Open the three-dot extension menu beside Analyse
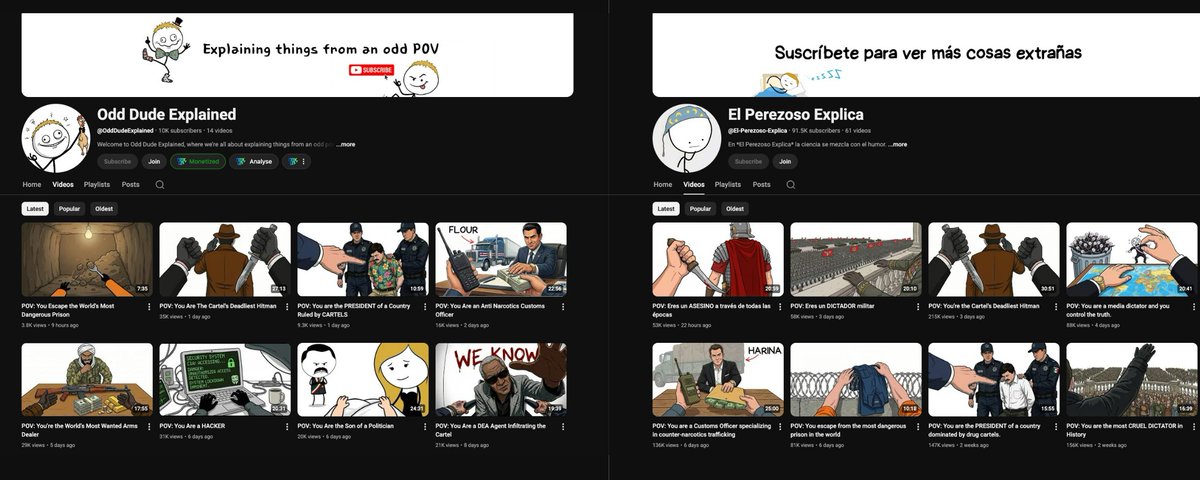This screenshot has height=480, width=1200. point(297,161)
